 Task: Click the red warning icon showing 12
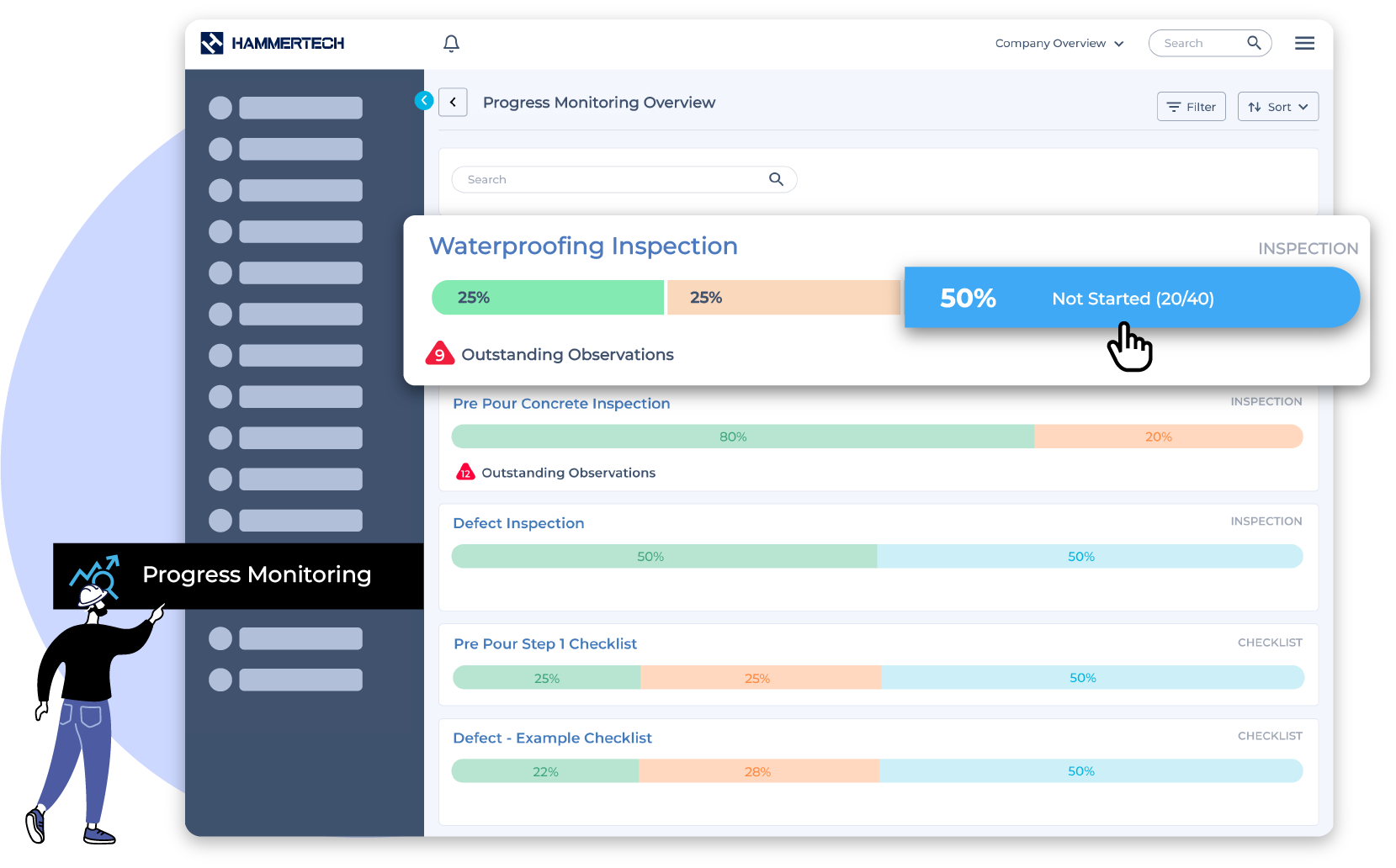coord(465,473)
